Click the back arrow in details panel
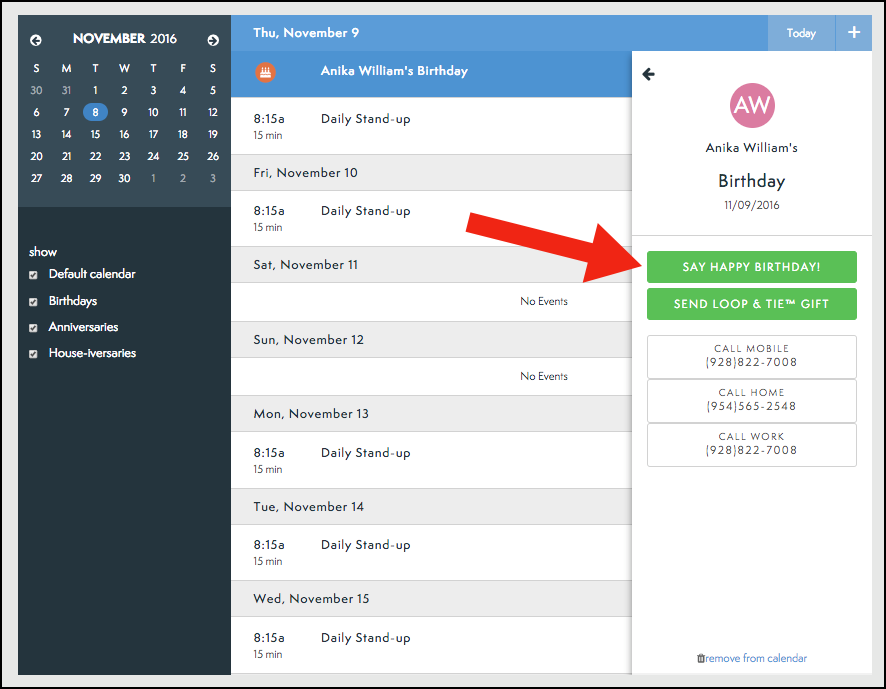 click(x=649, y=74)
